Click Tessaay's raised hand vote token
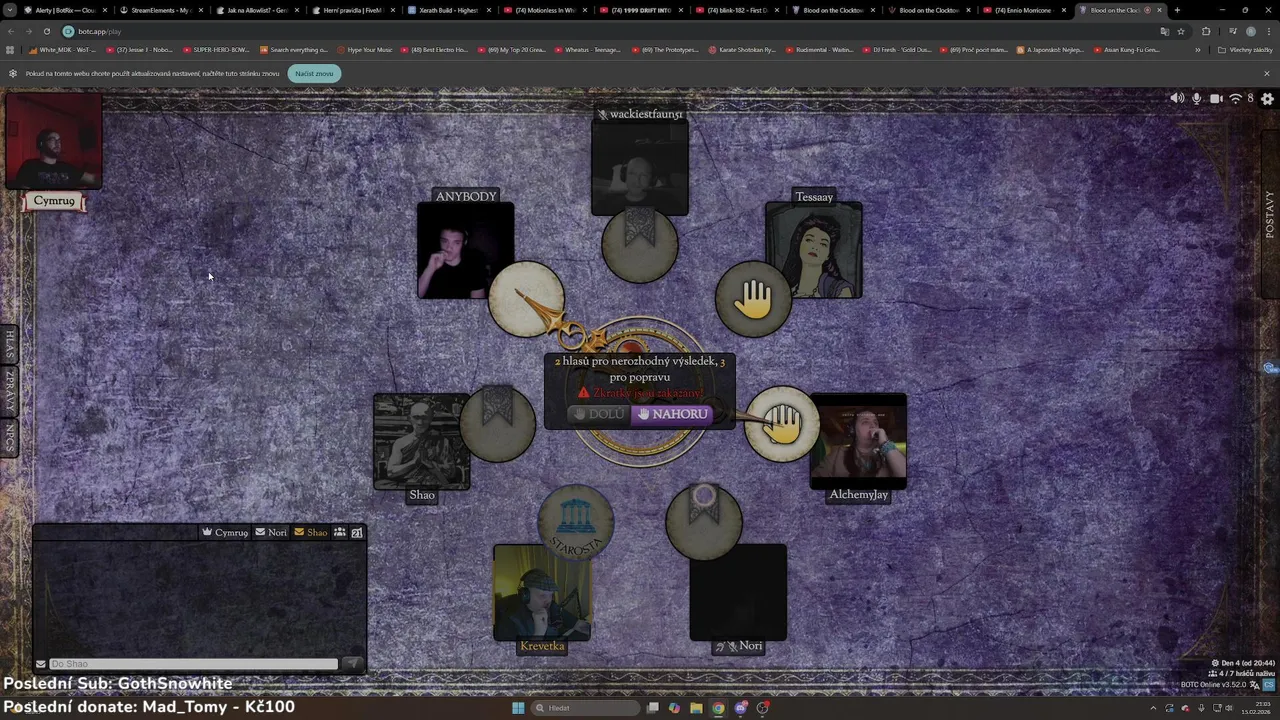Viewport: 1280px width, 720px height. click(753, 299)
